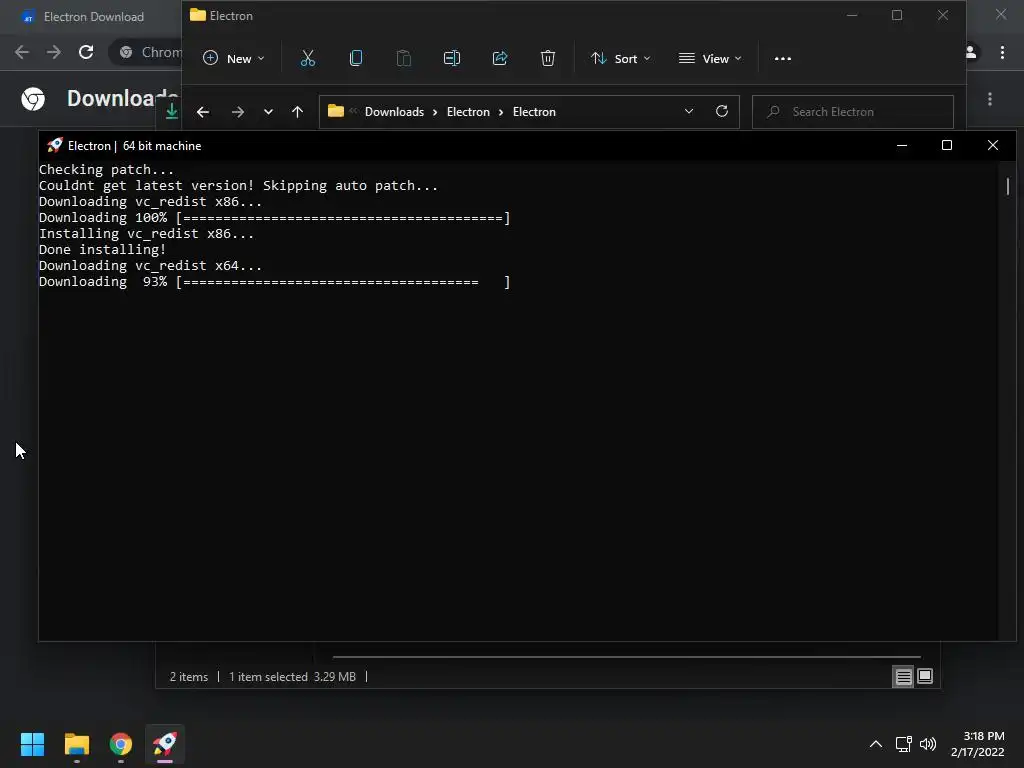Open the Sort dropdown in Explorer

[x=620, y=58]
